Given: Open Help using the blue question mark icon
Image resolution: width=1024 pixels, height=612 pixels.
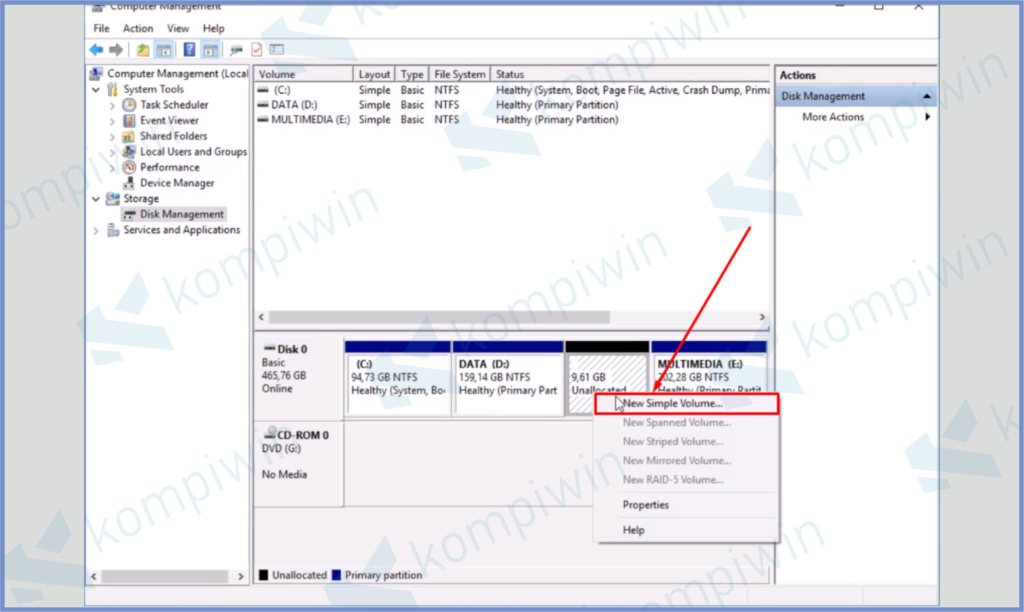Looking at the screenshot, I should 190,49.
